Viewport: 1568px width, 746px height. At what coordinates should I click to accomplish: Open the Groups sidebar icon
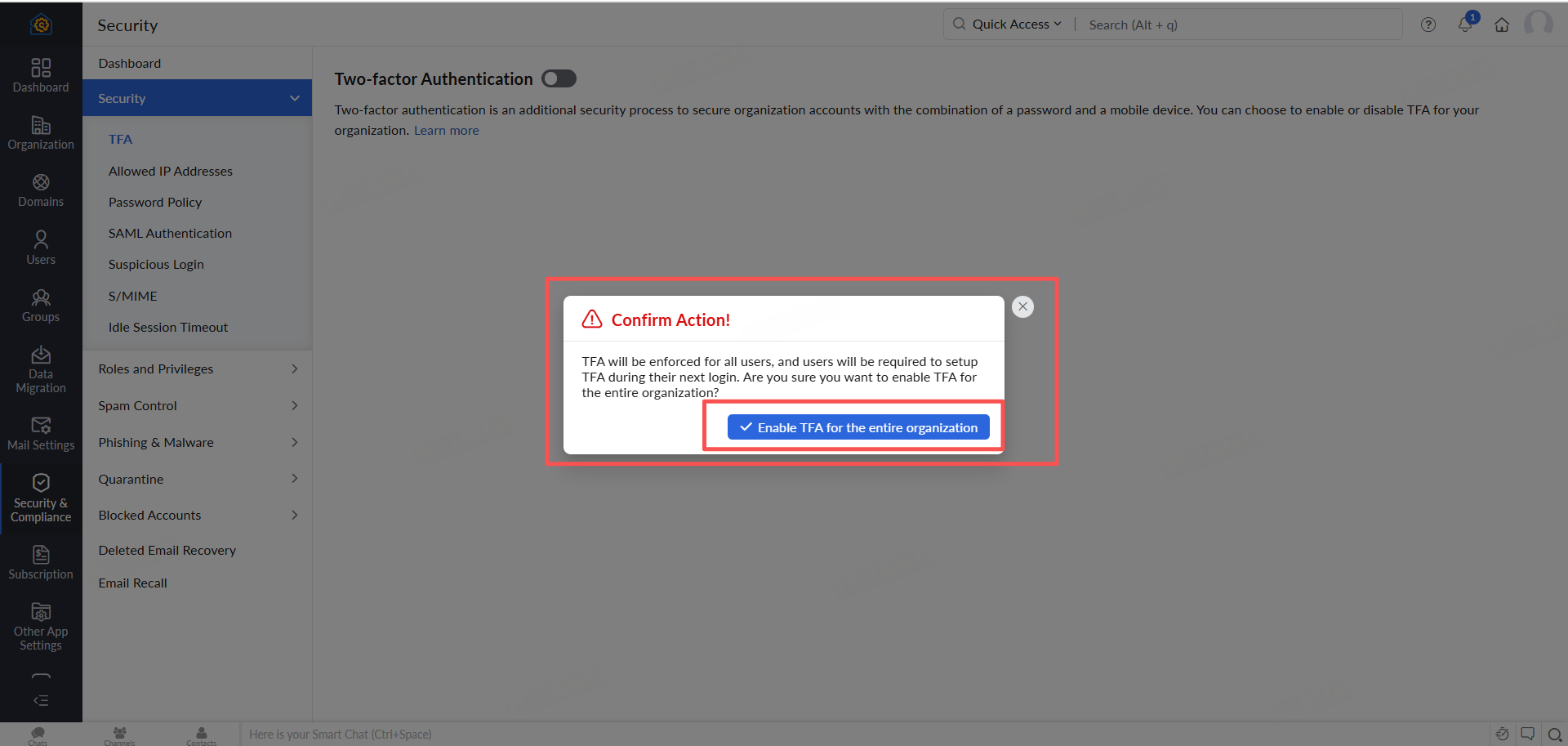click(41, 306)
